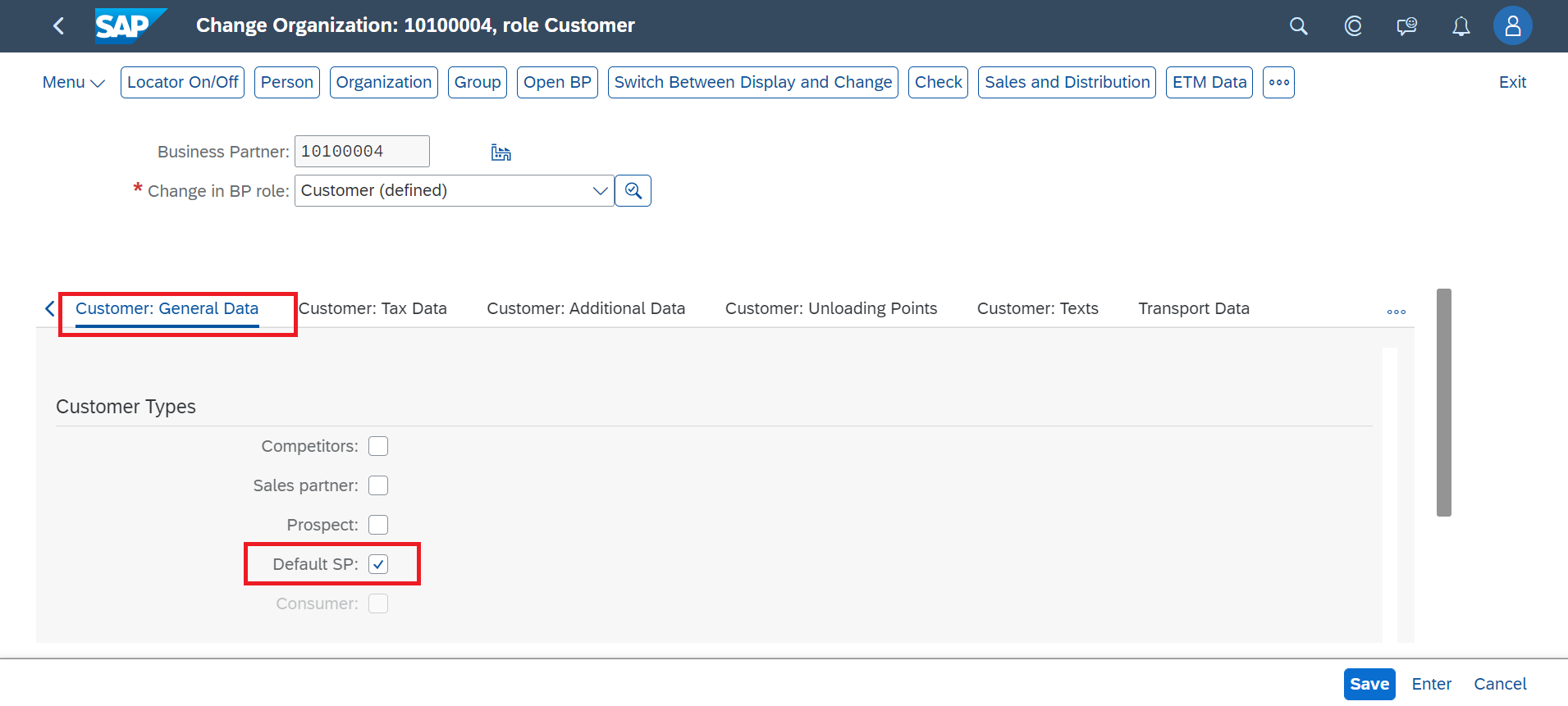Click the Business Partner number field
1568x706 pixels.
coord(362,151)
